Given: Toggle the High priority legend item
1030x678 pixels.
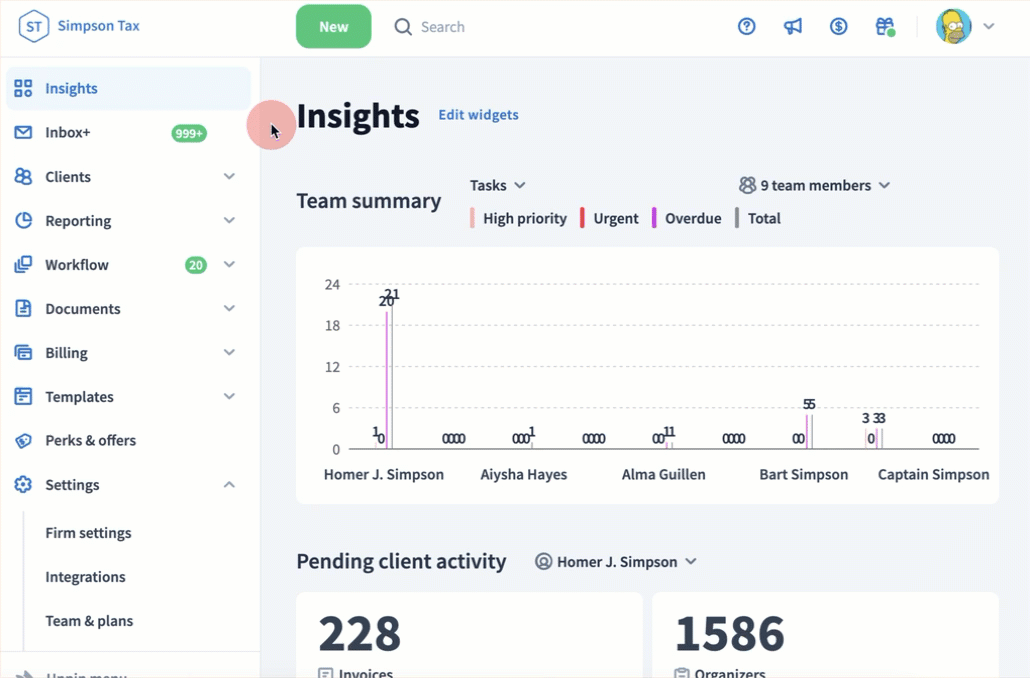Looking at the screenshot, I should (x=519, y=218).
